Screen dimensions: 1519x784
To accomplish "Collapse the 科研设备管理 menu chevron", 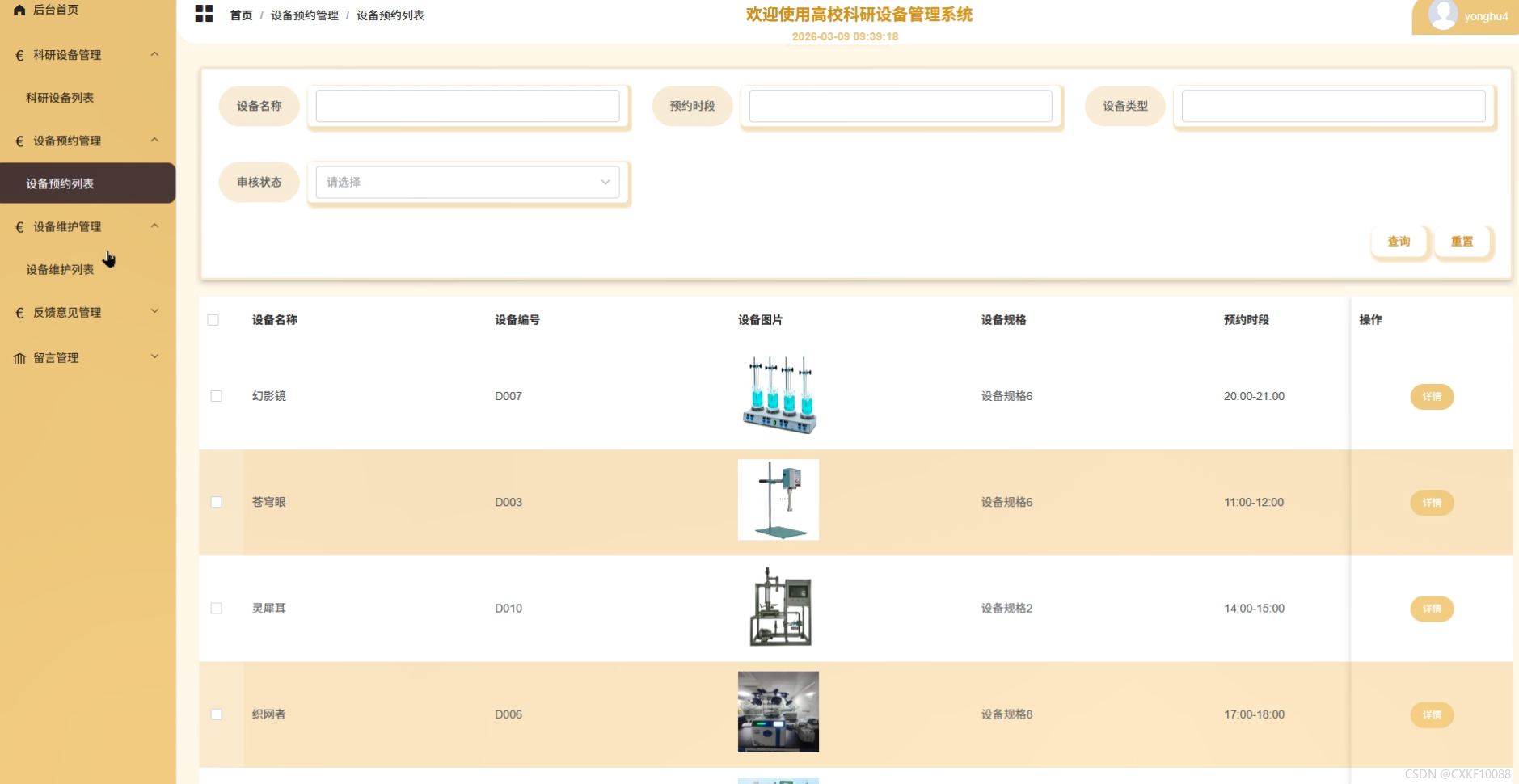I will coord(154,54).
